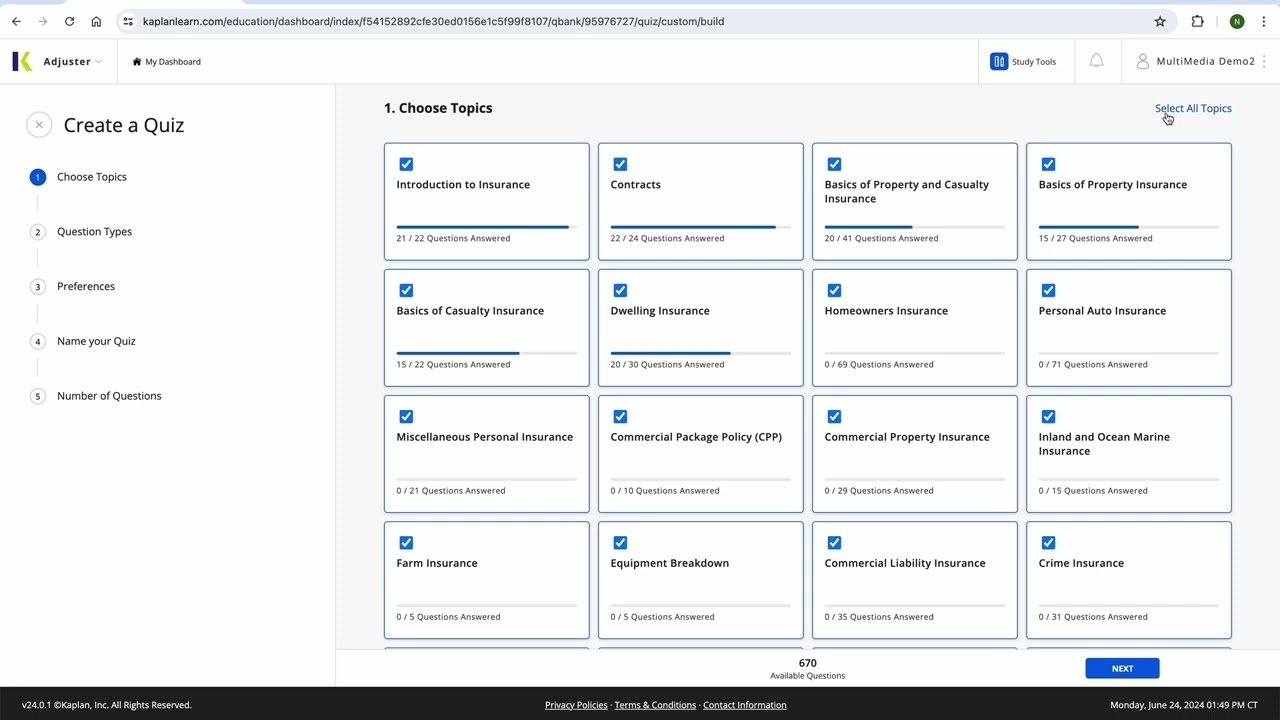
Task: Click the NEXT button
Action: click(x=1122, y=668)
